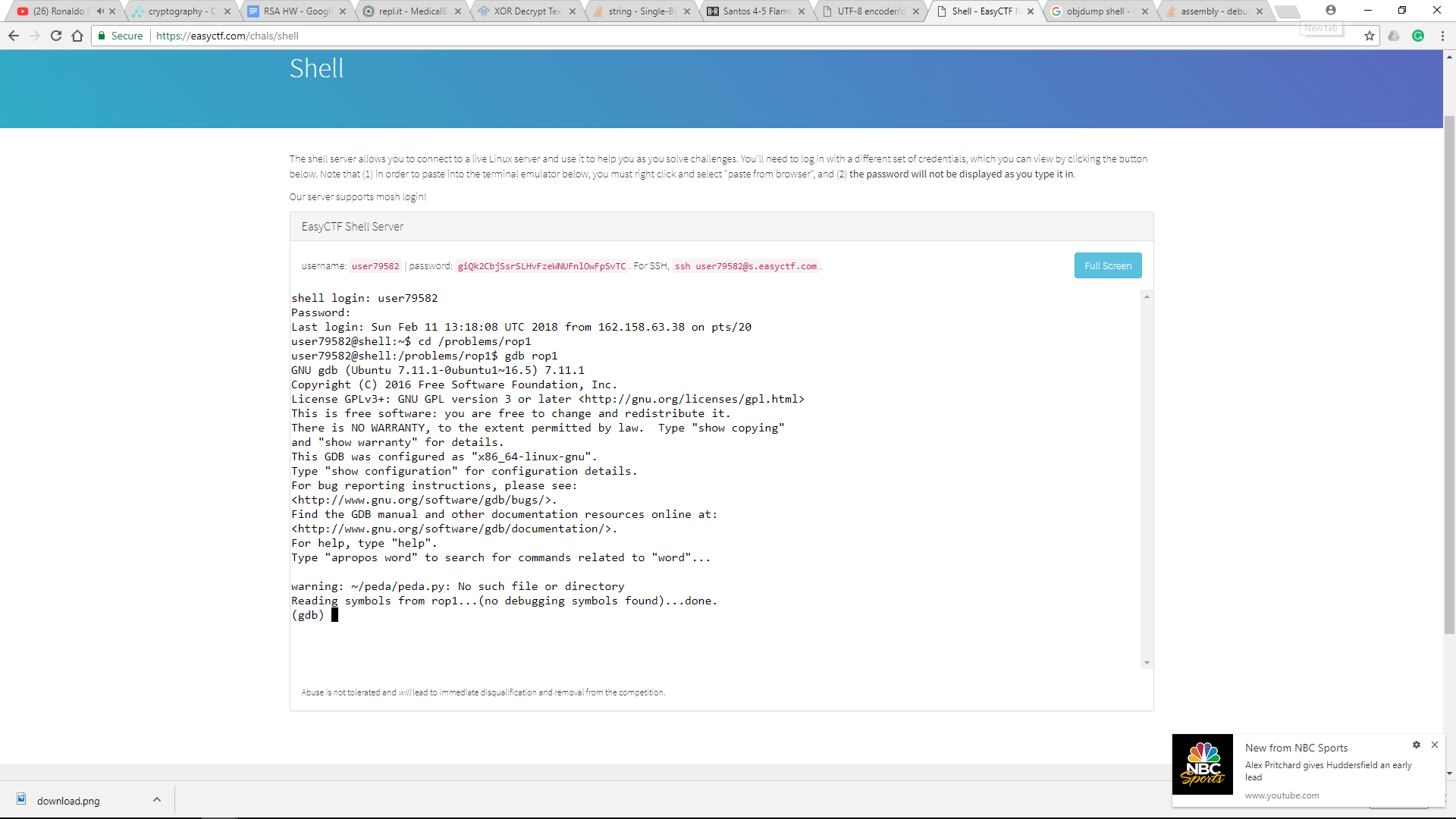Screen dimensions: 1456x819
Task: Expand download.png options chevron
Action: point(157,799)
